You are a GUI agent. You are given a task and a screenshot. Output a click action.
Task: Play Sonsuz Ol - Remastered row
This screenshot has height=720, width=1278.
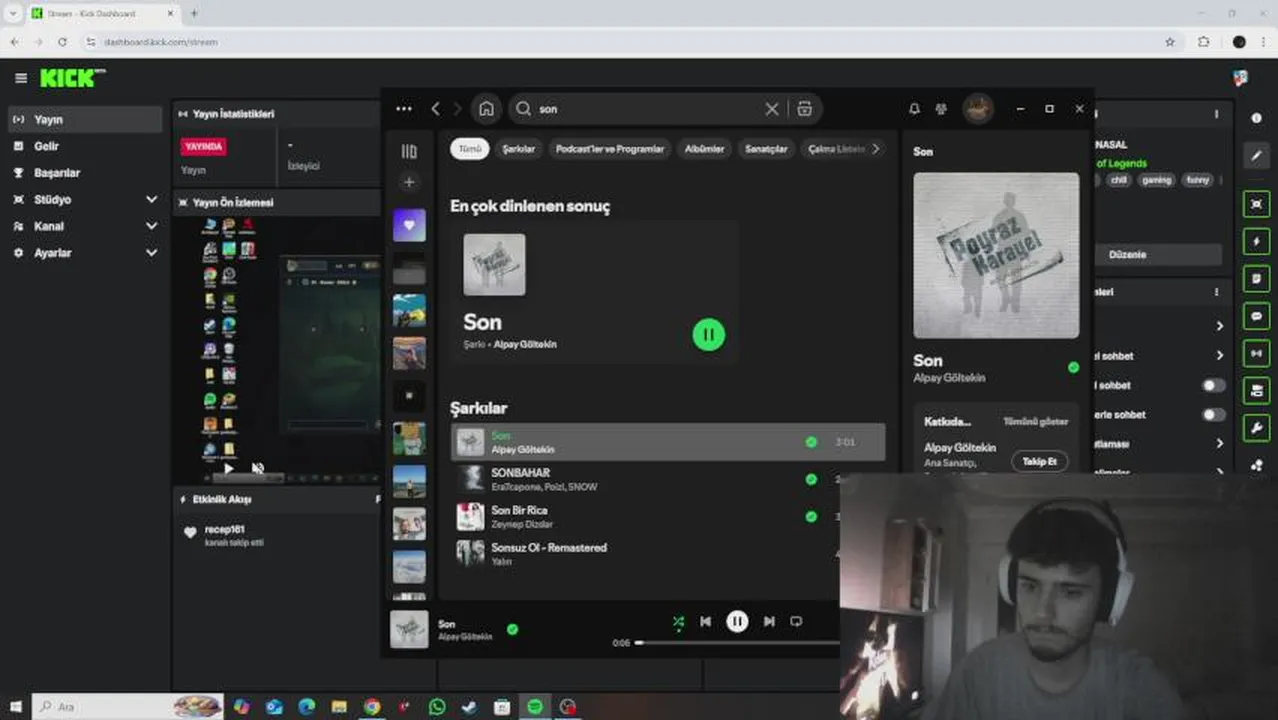[668, 554]
